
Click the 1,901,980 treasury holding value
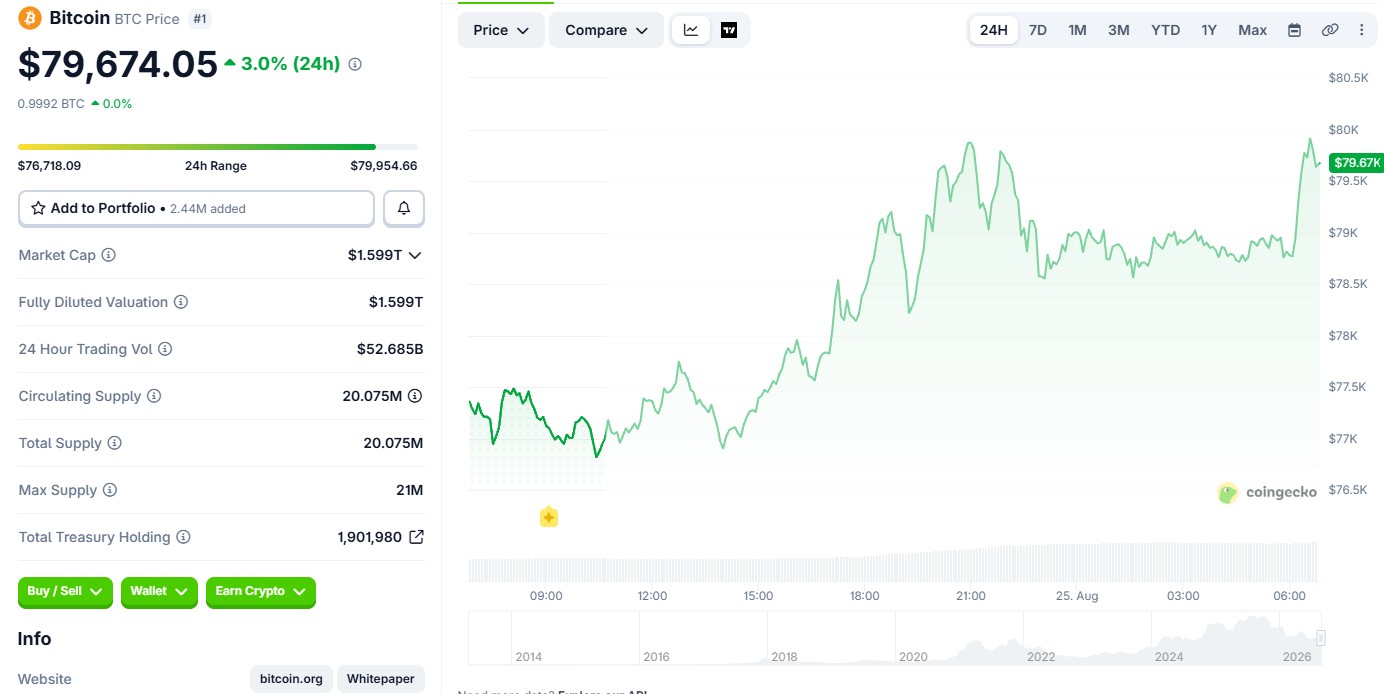(x=370, y=537)
